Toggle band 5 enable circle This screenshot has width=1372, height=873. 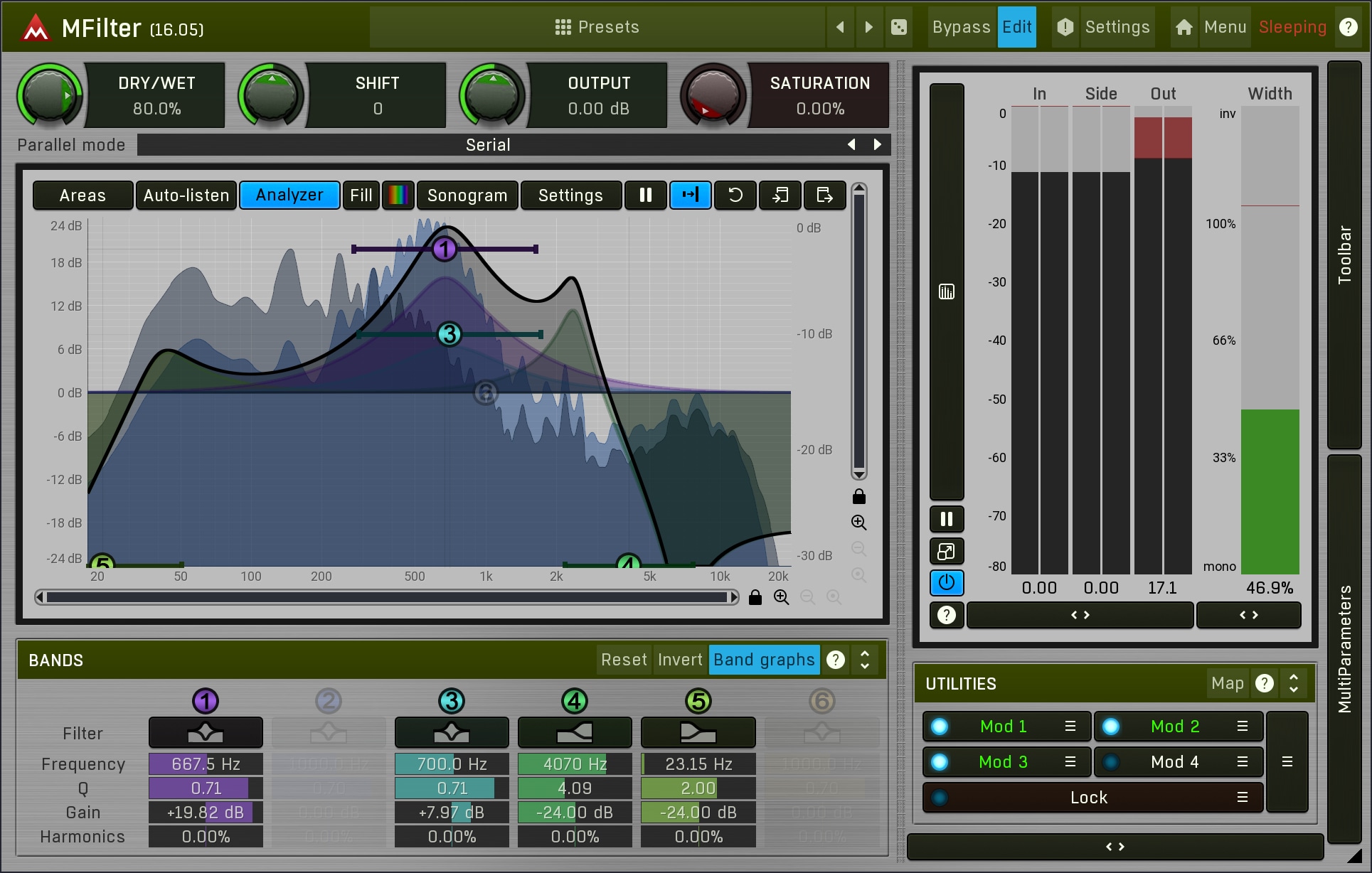[x=698, y=701]
